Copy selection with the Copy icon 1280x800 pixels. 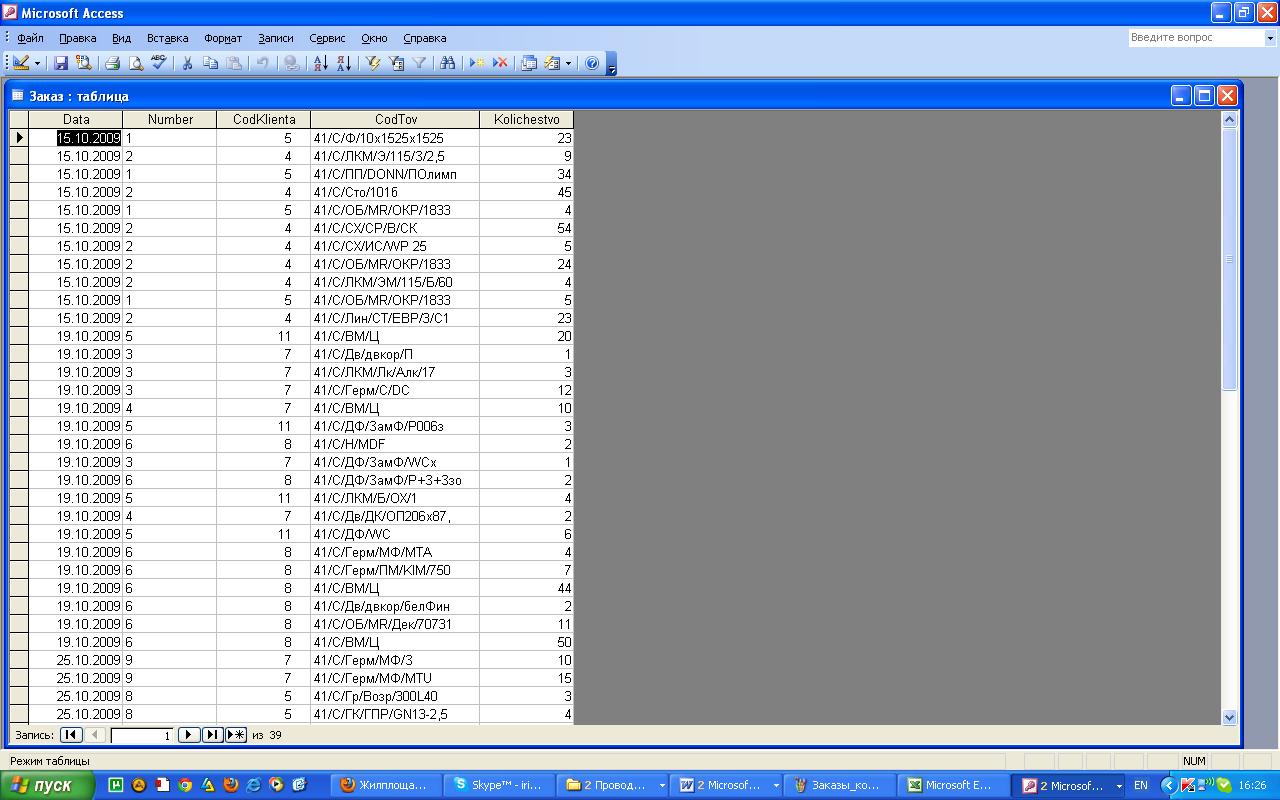point(210,63)
